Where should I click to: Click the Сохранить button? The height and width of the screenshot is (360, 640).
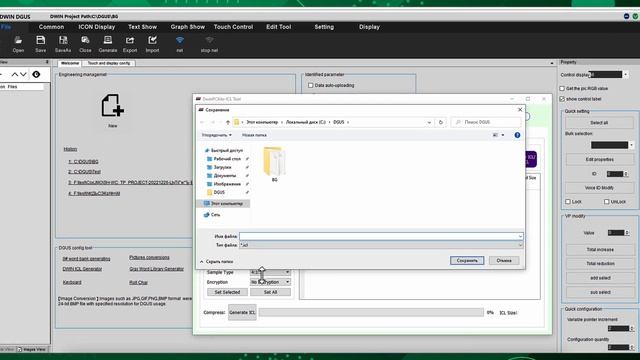coord(467,260)
